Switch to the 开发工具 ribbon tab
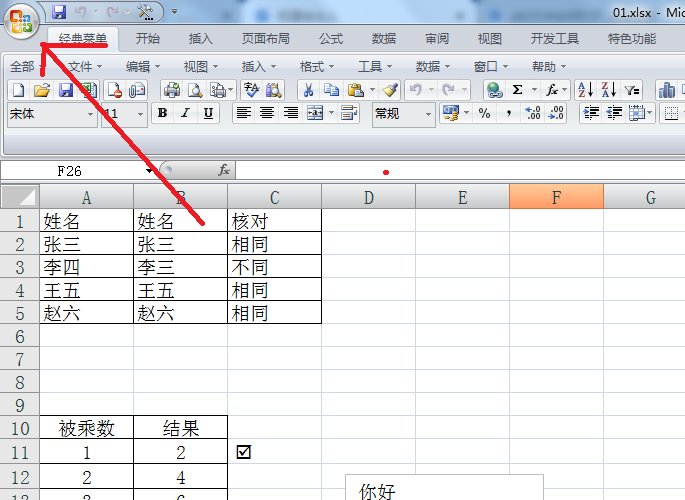Viewport: 685px width, 500px height. point(555,38)
